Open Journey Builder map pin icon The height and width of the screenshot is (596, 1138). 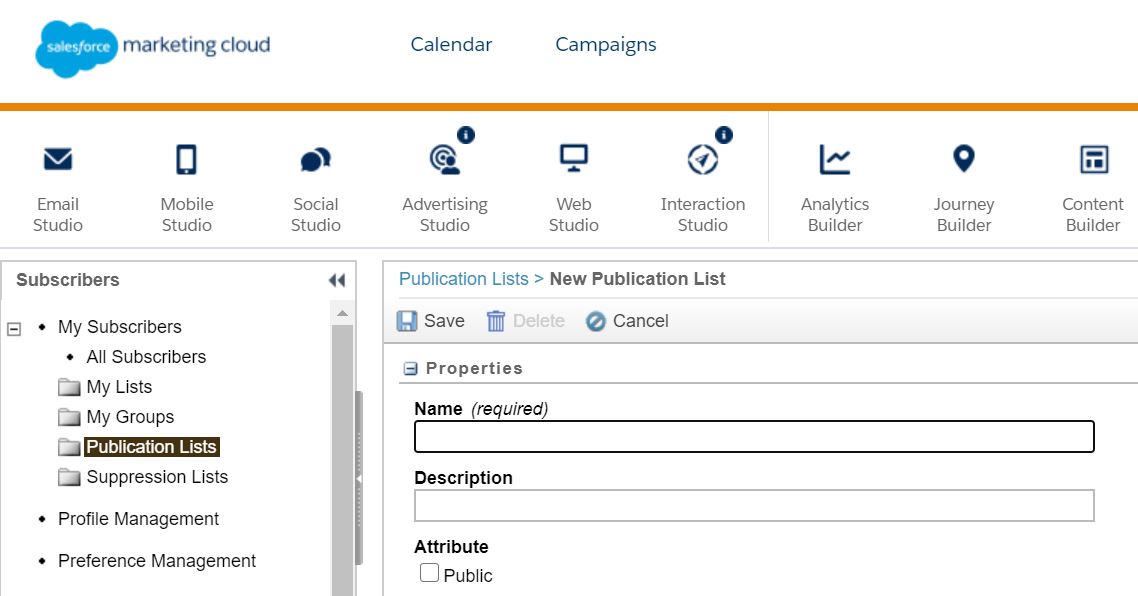tap(964, 158)
